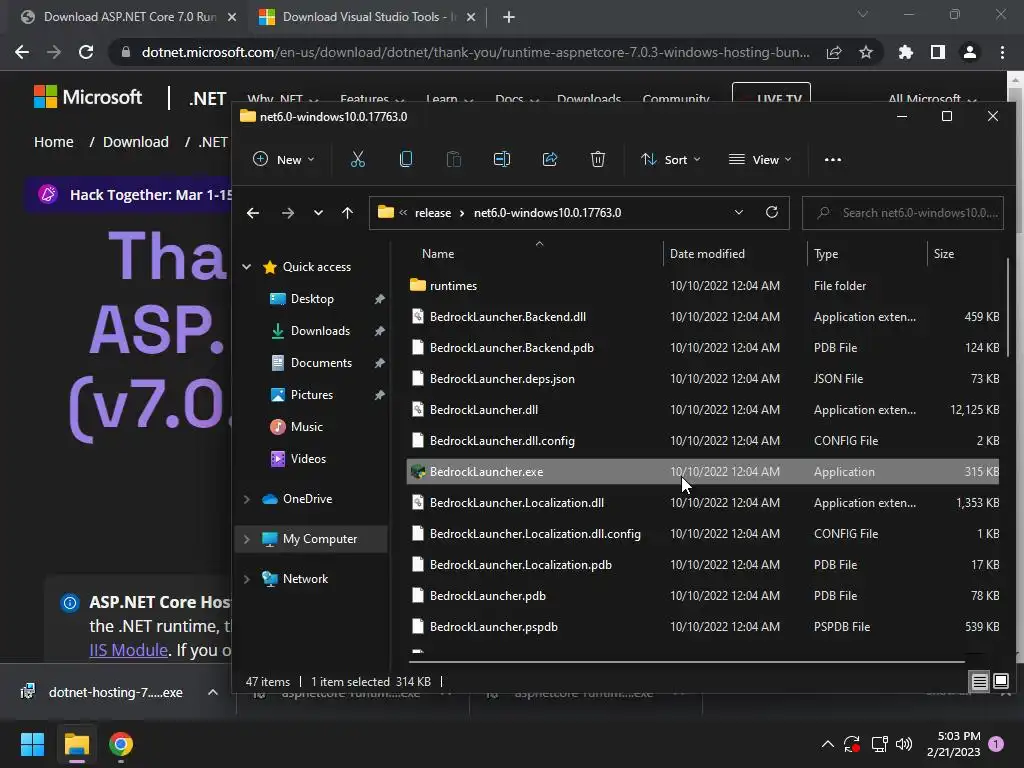Click the volume speaker tray icon
Viewport: 1024px width, 768px height.
[904, 744]
